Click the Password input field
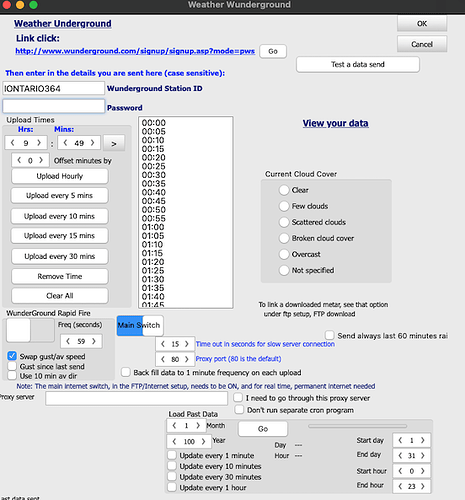Screen dimensions: 465x500 pos(53,106)
